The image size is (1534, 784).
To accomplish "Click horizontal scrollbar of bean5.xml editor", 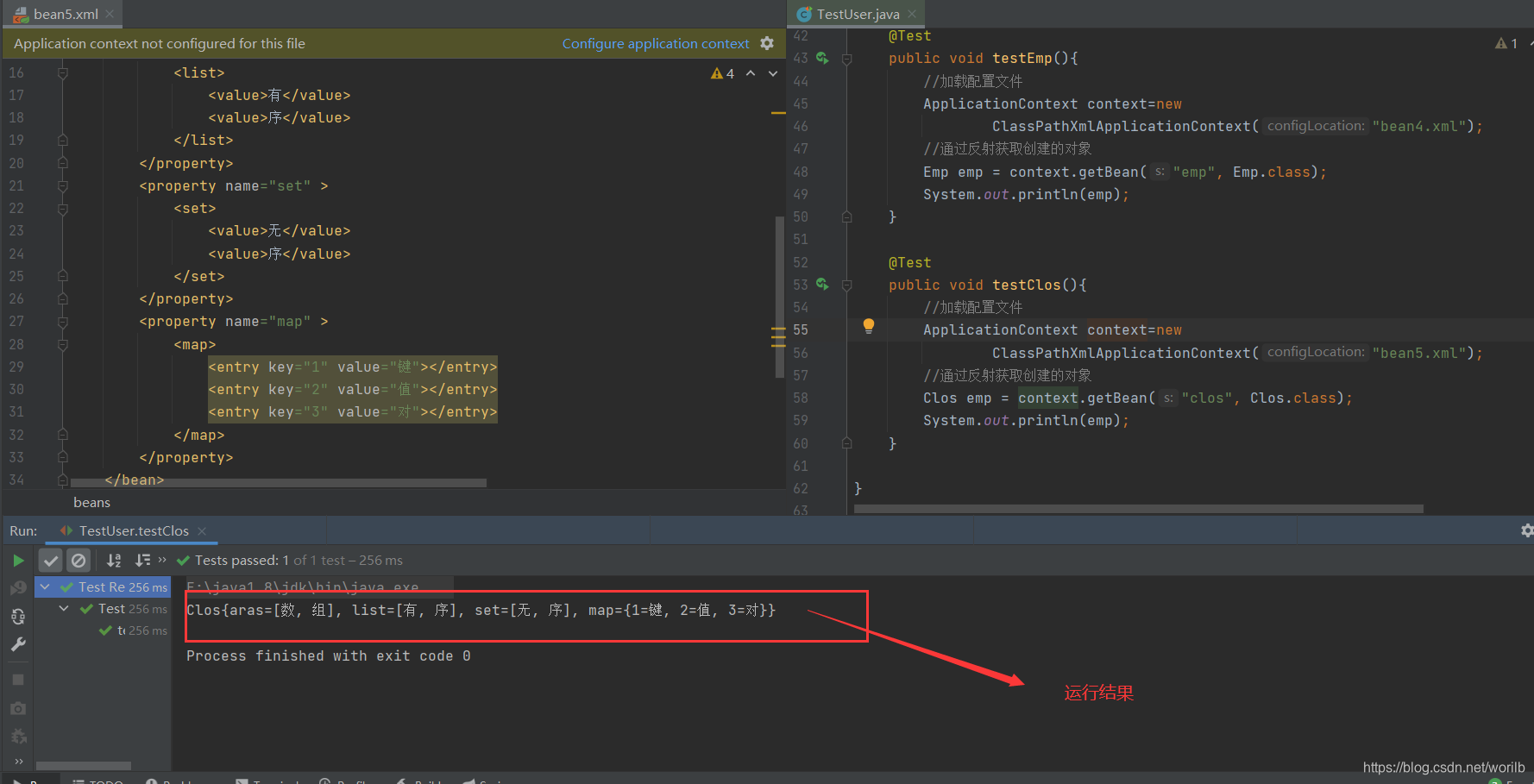I will click(x=278, y=483).
